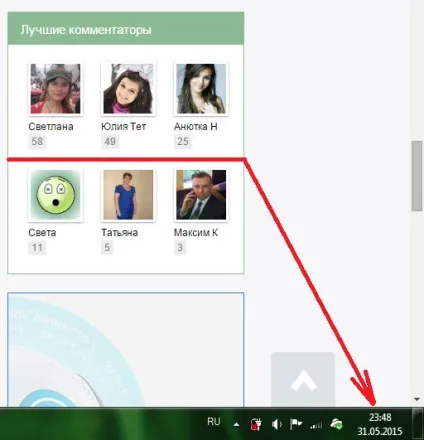
Task: Open the power battery tray icon
Action: pyautogui.click(x=256, y=424)
